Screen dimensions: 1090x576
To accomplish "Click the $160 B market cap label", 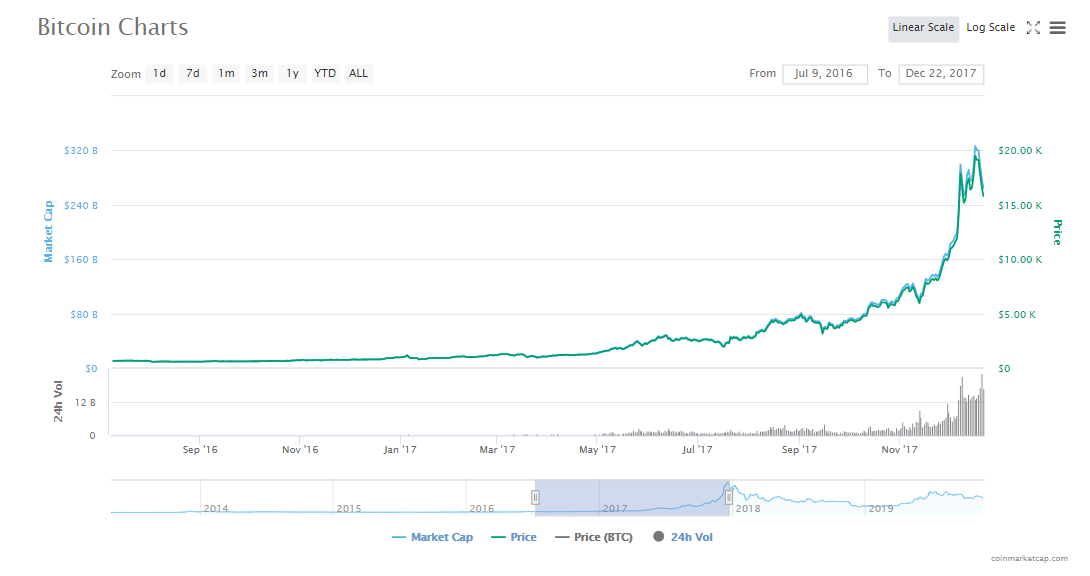I will (81, 260).
